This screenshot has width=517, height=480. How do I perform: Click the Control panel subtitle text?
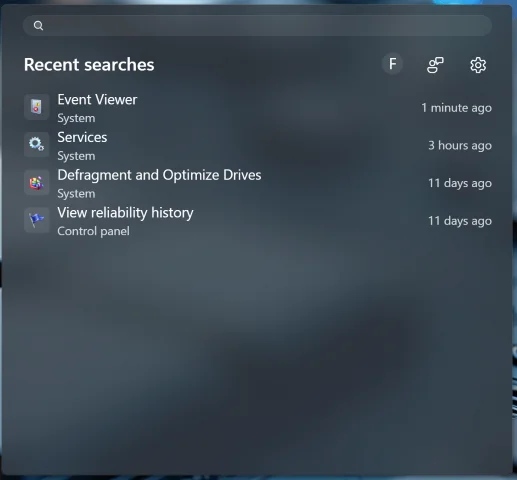tap(93, 231)
